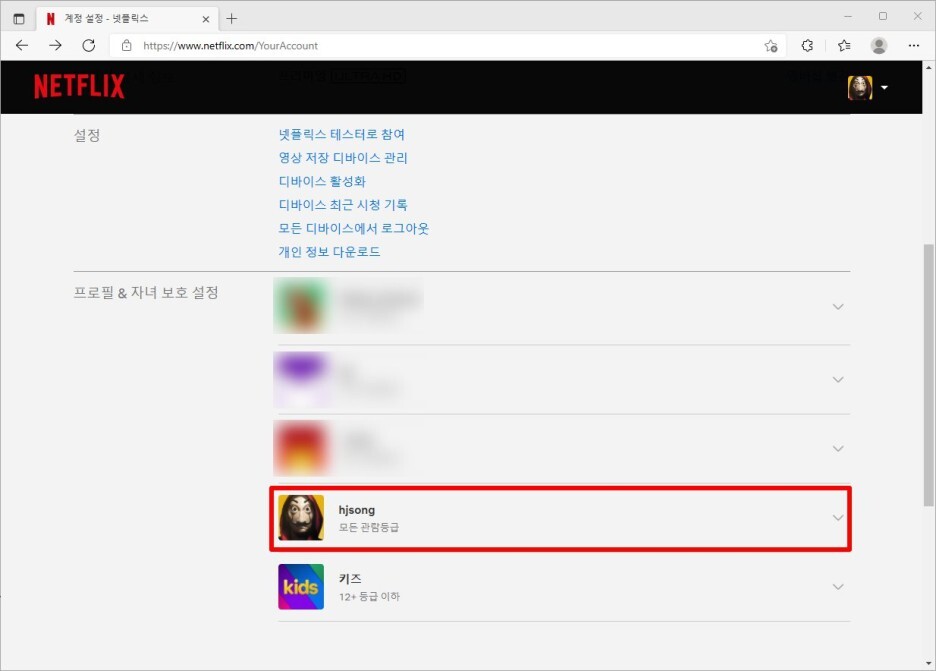This screenshot has width=936, height=671.
Task: Select the 계정 설정 - 넷플릭스 tab
Action: (x=125, y=19)
